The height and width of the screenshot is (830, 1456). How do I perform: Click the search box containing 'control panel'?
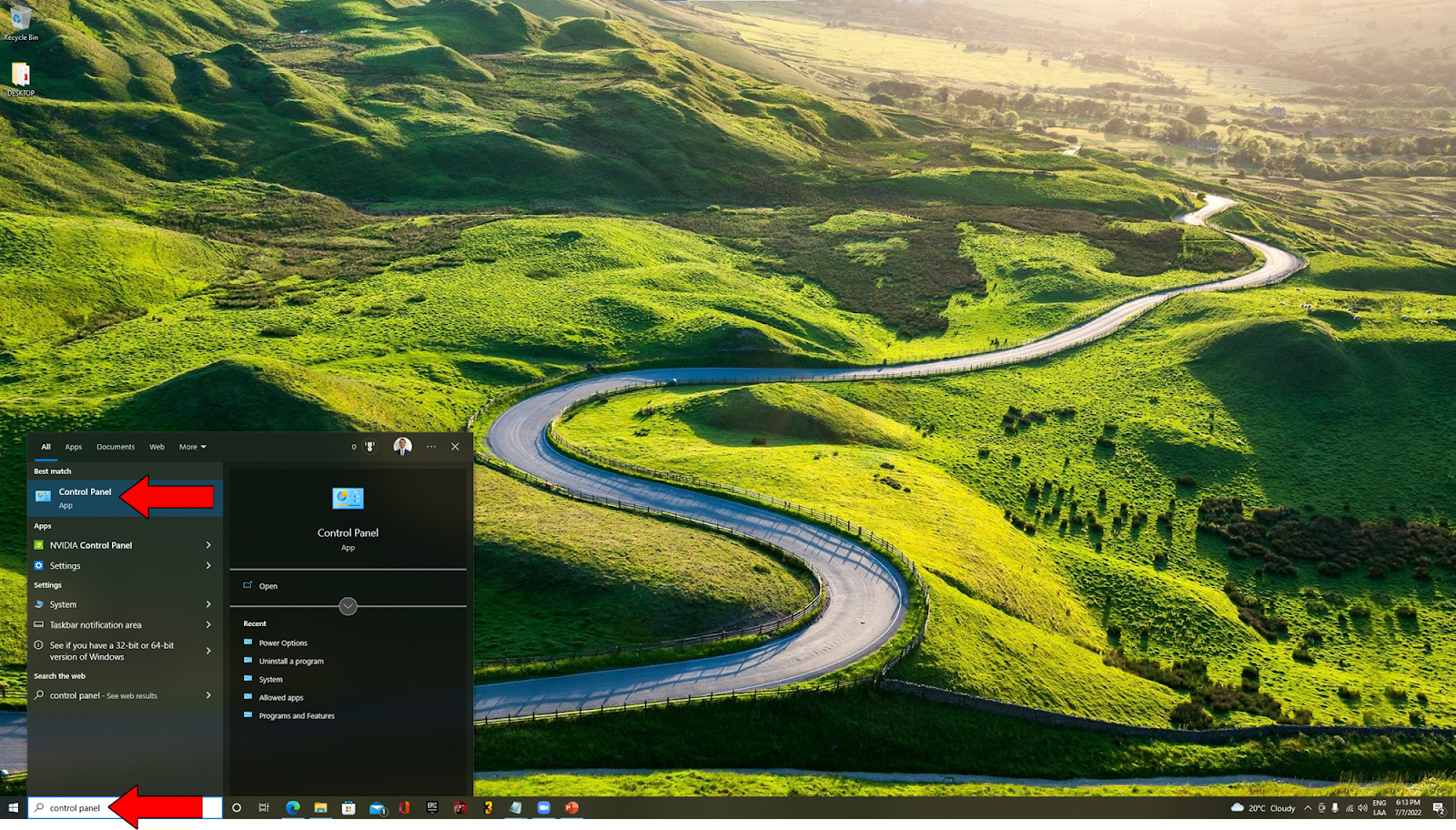click(125, 808)
